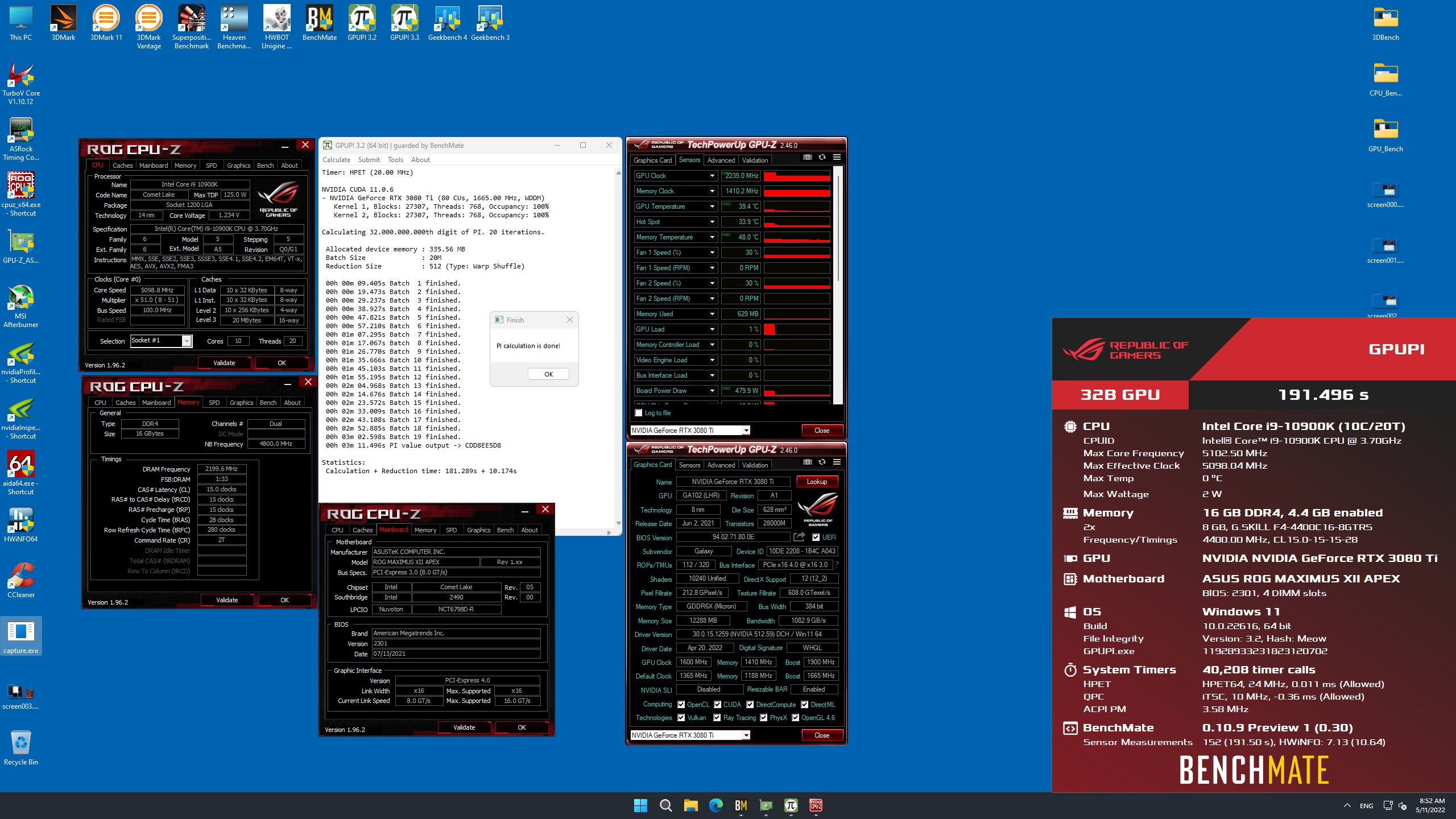Image resolution: width=1456 pixels, height=819 pixels.
Task: Toggle Log to file checkbox
Action: (x=639, y=413)
